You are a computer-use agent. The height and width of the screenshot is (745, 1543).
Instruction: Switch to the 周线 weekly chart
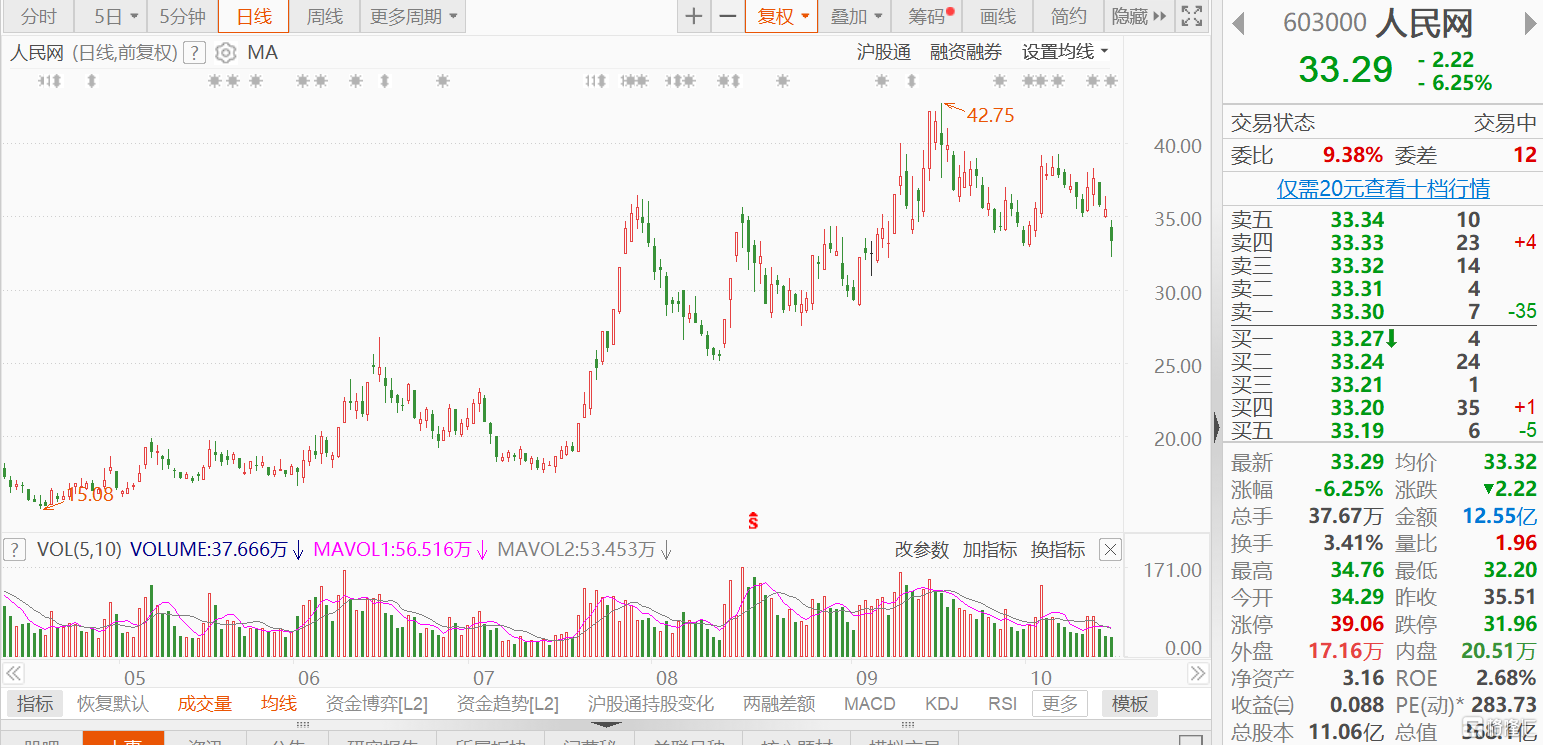pyautogui.click(x=325, y=16)
